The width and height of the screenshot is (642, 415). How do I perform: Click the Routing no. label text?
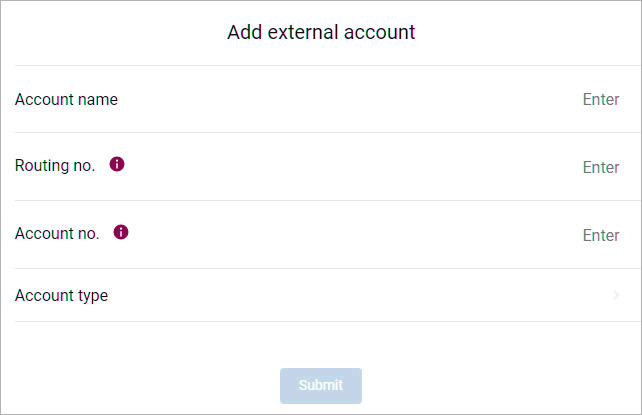(55, 166)
